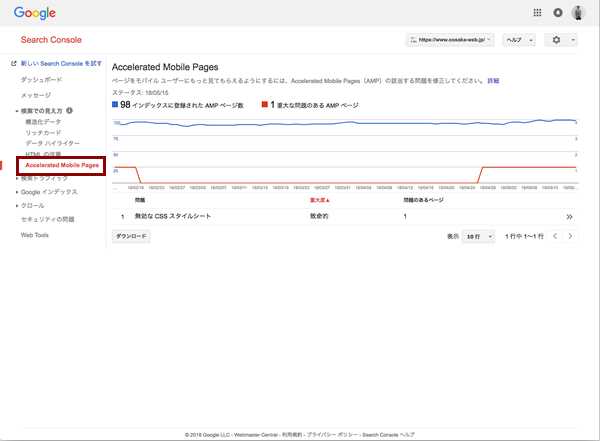Click the 1 行中 1〜1 行 pagination text
This screenshot has height=441, width=600.
(524, 237)
